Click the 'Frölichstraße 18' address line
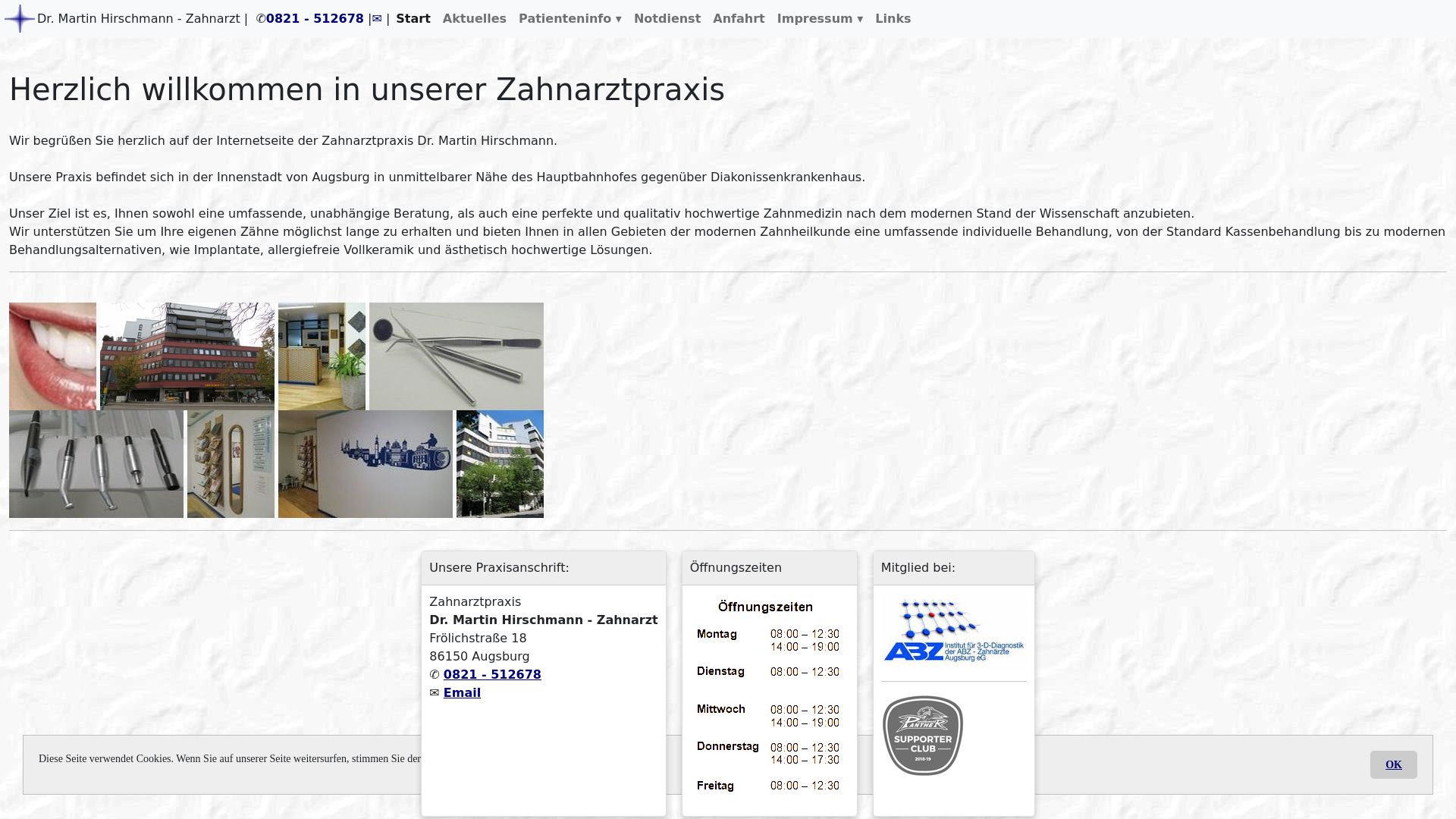 click(x=478, y=638)
